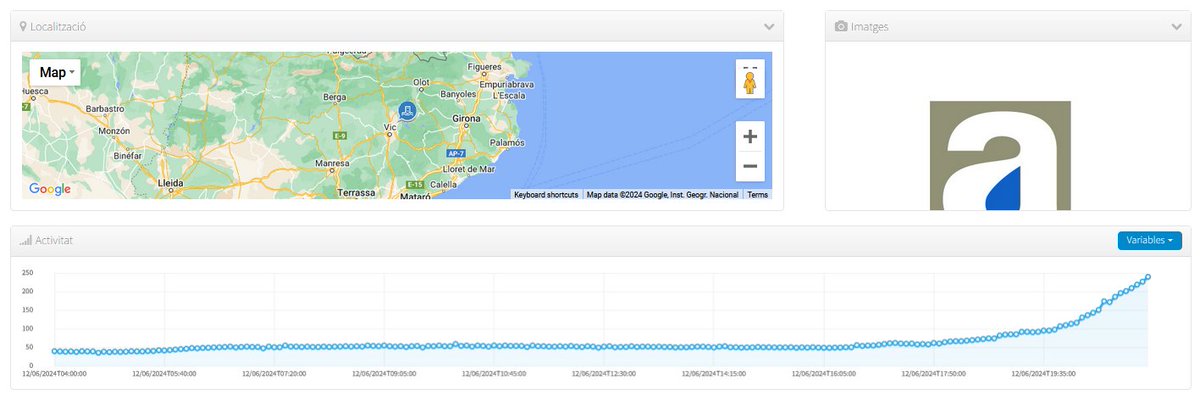The image size is (1200, 395).
Task: Click the Olot label on the map
Action: [421, 82]
